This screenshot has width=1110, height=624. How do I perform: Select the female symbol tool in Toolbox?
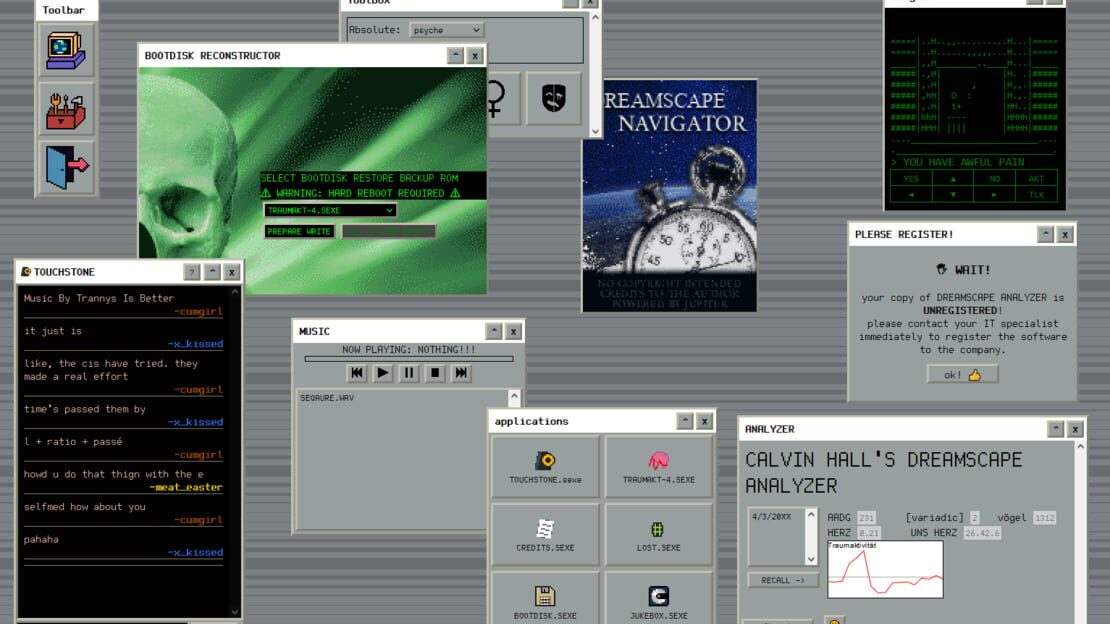coord(496,98)
